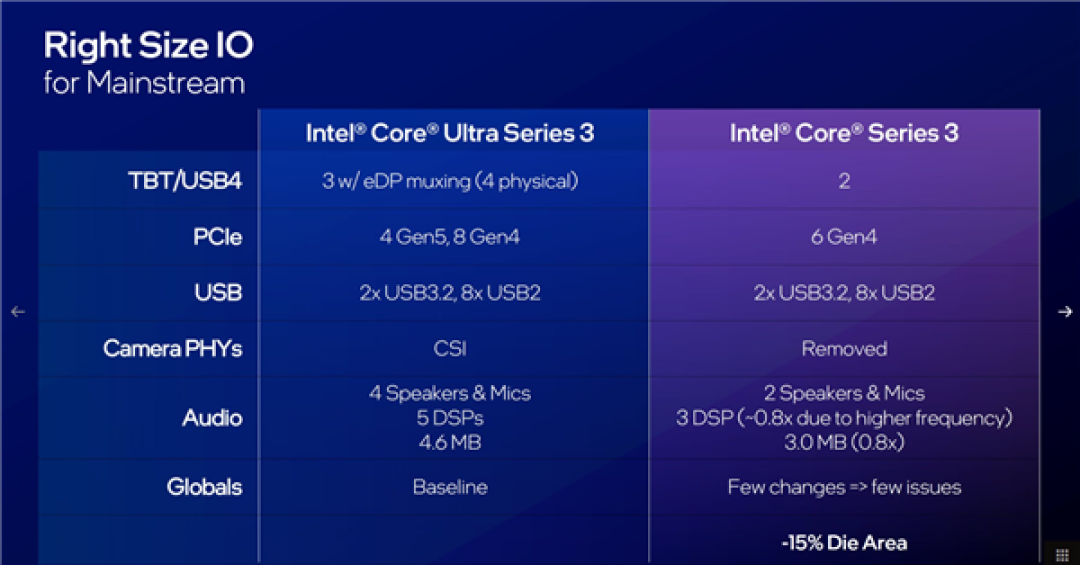Click the 'Right Size IO' slide title
The height and width of the screenshot is (565, 1080).
pyautogui.click(x=149, y=45)
